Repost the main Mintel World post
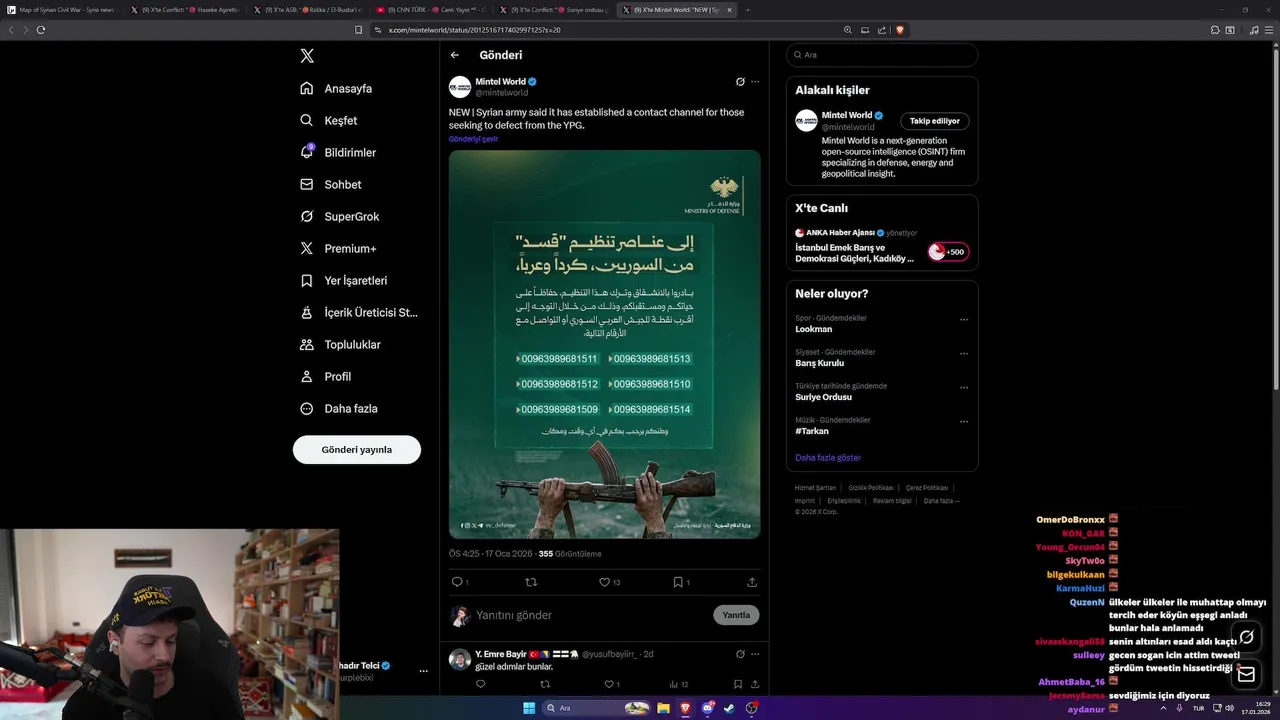This screenshot has height=720, width=1280. (531, 582)
